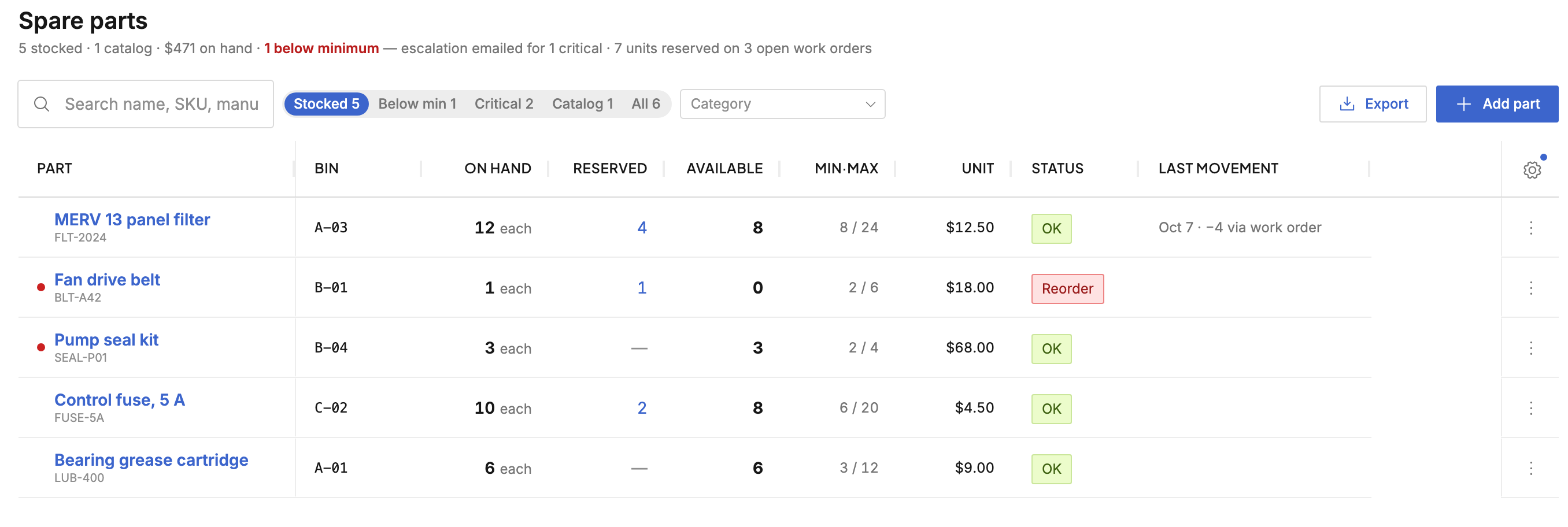1568x527 pixels.
Task: Sort by RESERVED column header
Action: [609, 169]
